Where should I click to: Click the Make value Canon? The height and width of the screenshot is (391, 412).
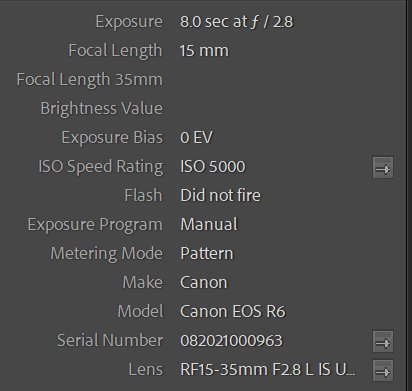pos(204,282)
